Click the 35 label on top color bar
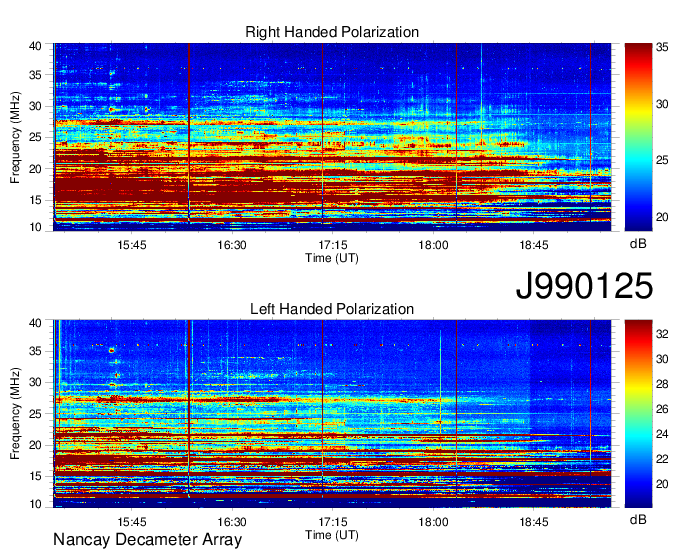This screenshot has width=680, height=552. [x=662, y=47]
